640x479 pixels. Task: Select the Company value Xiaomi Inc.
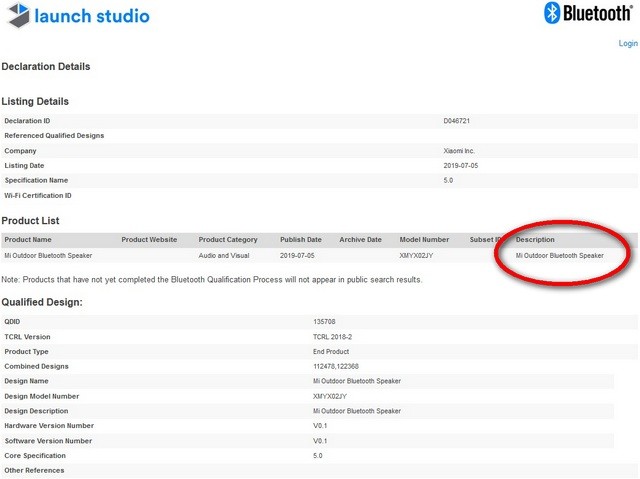(459, 151)
